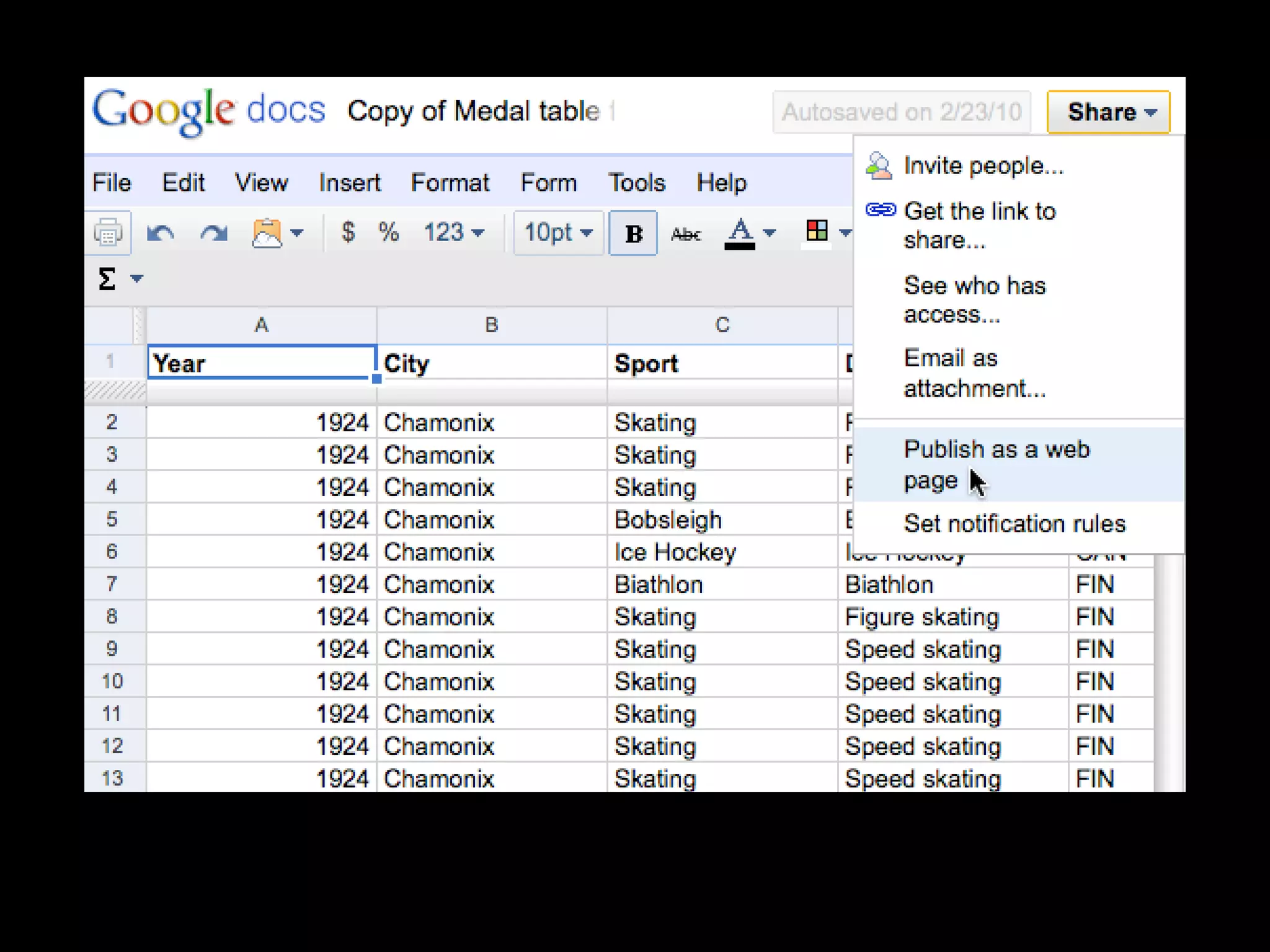Click the undo arrow icon
This screenshot has height=952, width=1270.
point(160,233)
